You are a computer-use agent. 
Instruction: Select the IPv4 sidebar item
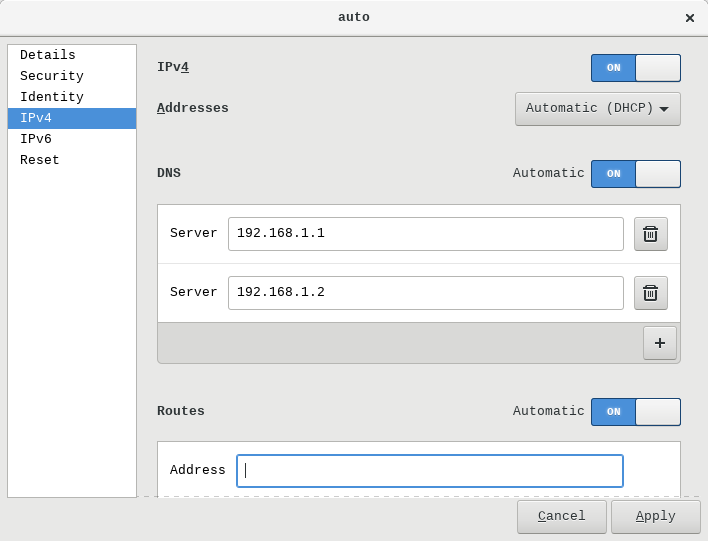[x=72, y=118]
